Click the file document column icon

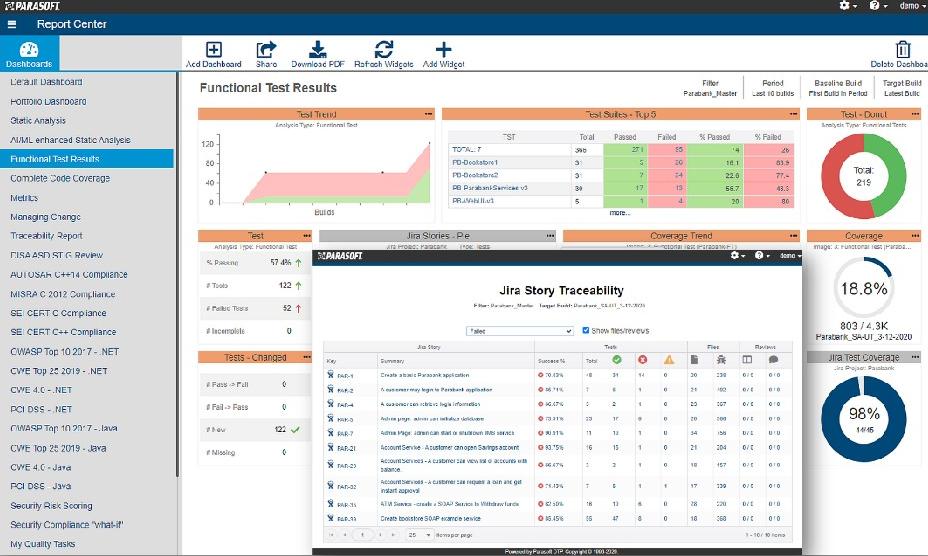click(694, 359)
